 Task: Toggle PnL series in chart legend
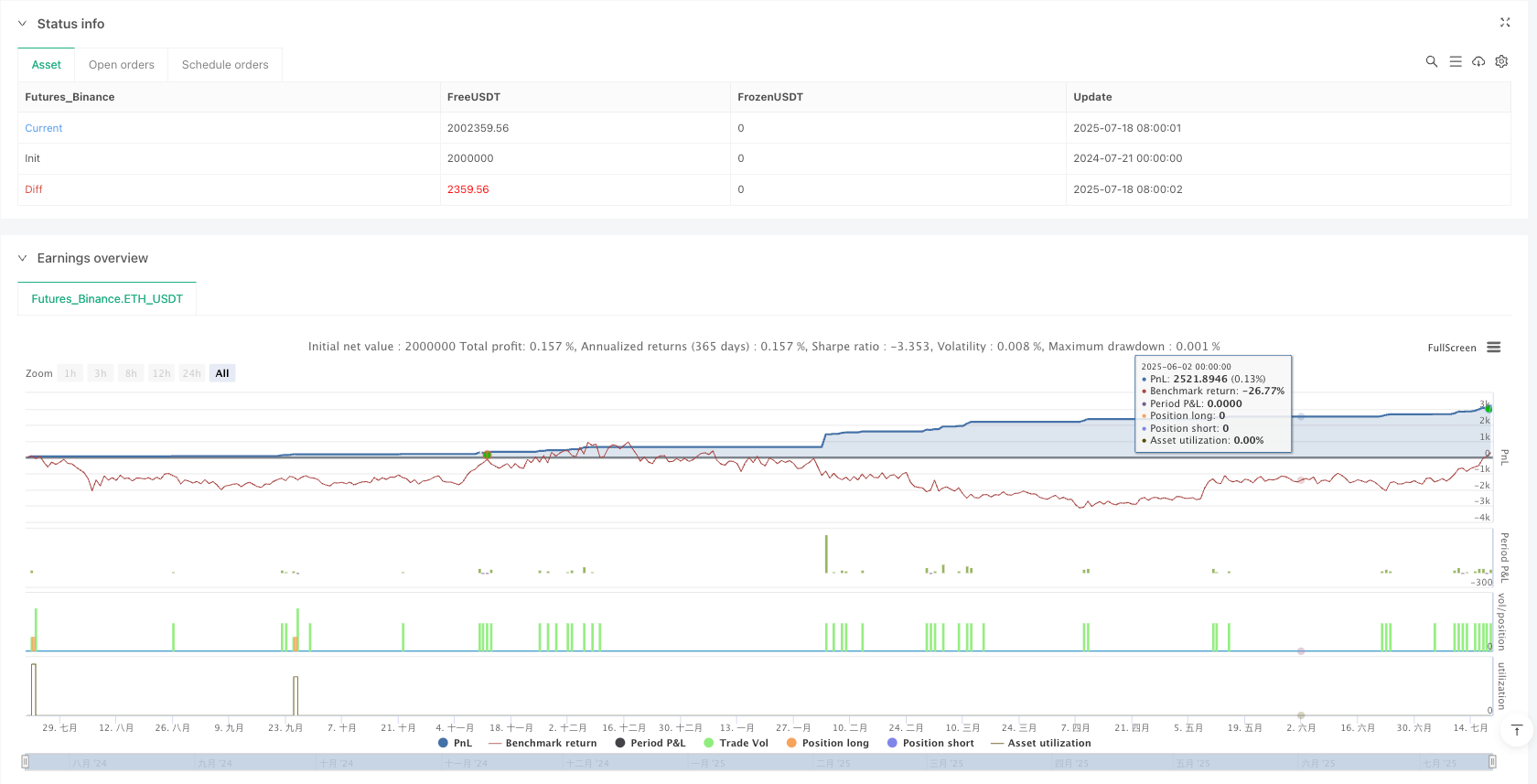click(x=456, y=743)
